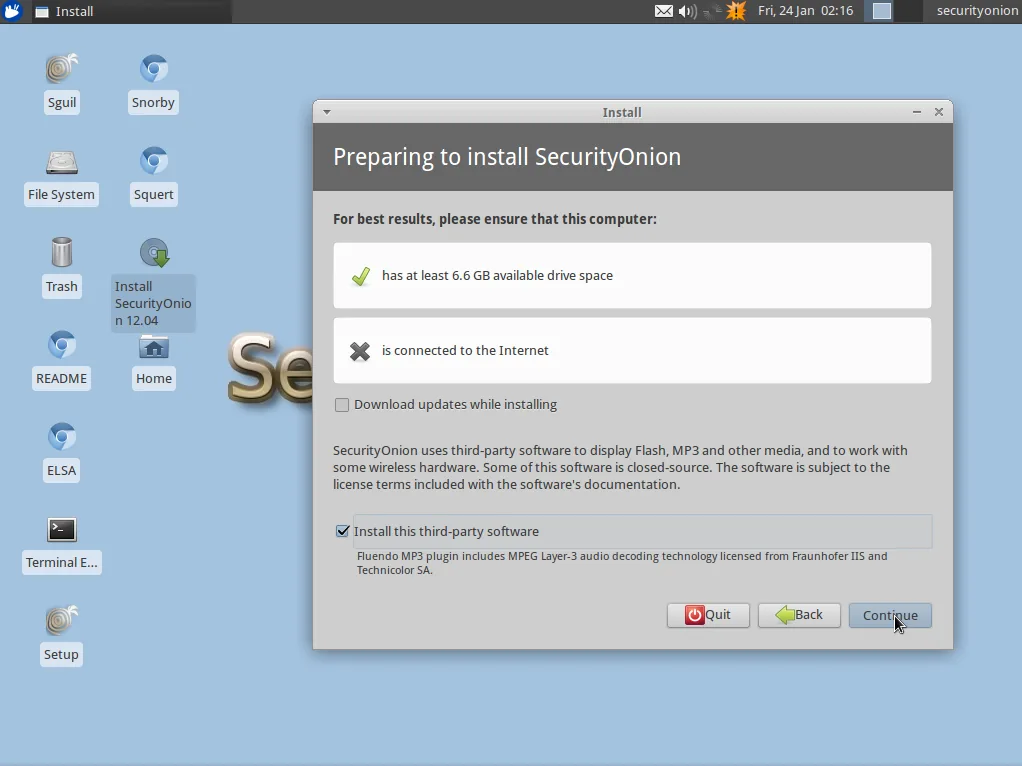The width and height of the screenshot is (1022, 766).
Task: Open the Xfce applications menu mouse icon
Action: (12, 11)
